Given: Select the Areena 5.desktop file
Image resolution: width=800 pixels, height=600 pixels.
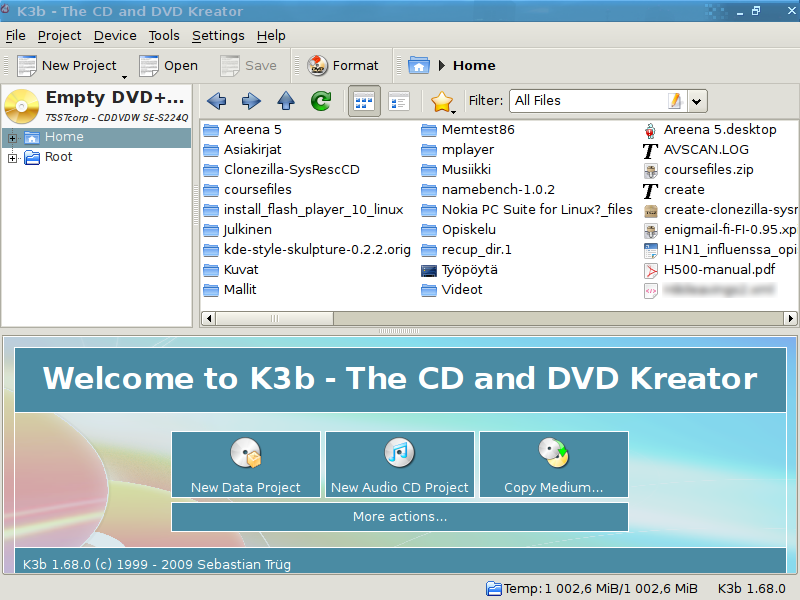Looking at the screenshot, I should click(710, 130).
